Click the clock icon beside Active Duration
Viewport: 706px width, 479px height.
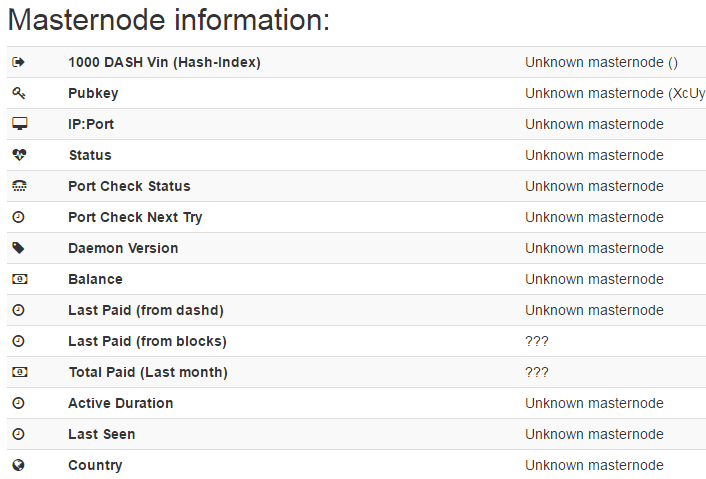click(x=18, y=403)
